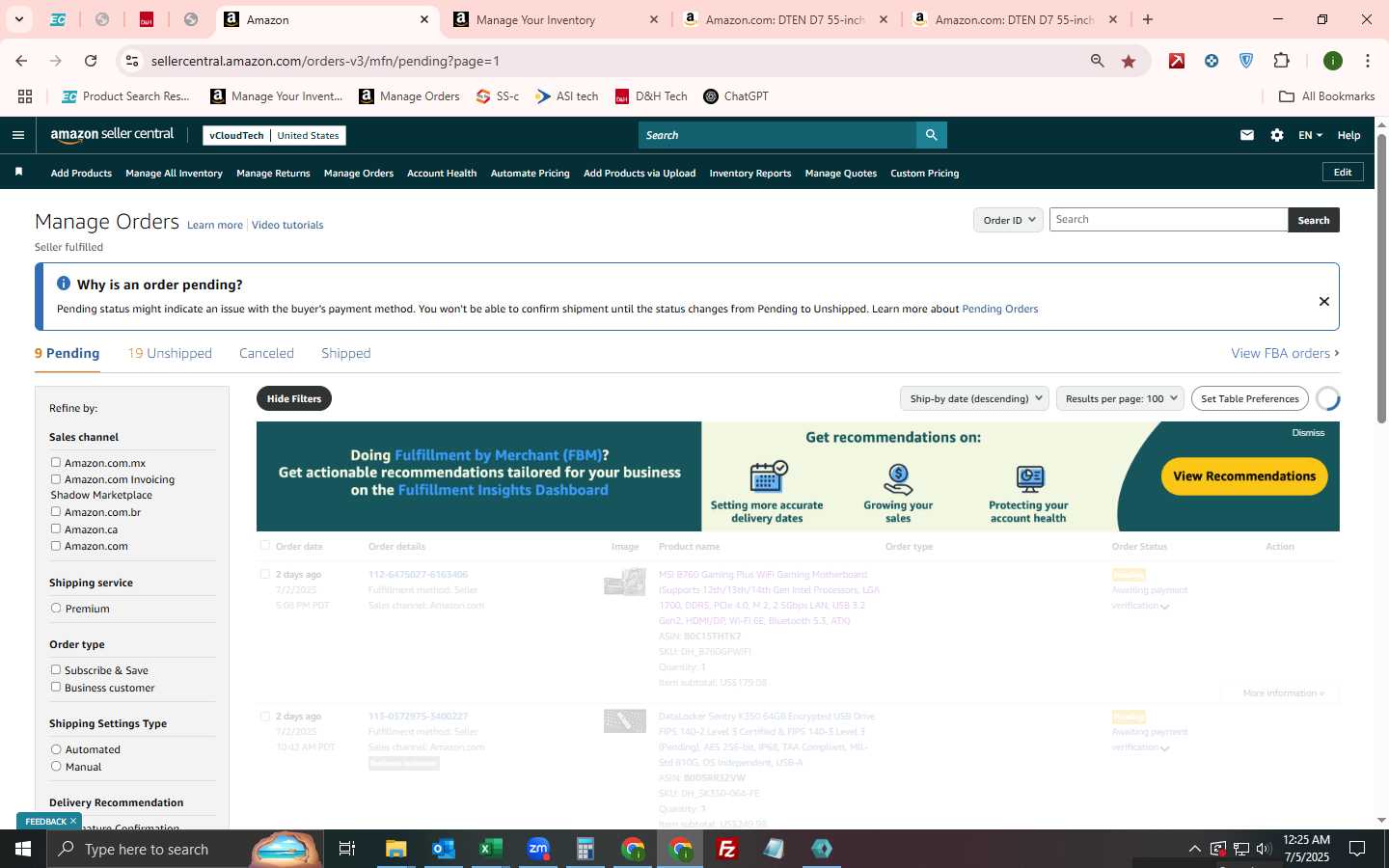Open Outlook from the taskbar
The image size is (1389, 868).
(444, 849)
